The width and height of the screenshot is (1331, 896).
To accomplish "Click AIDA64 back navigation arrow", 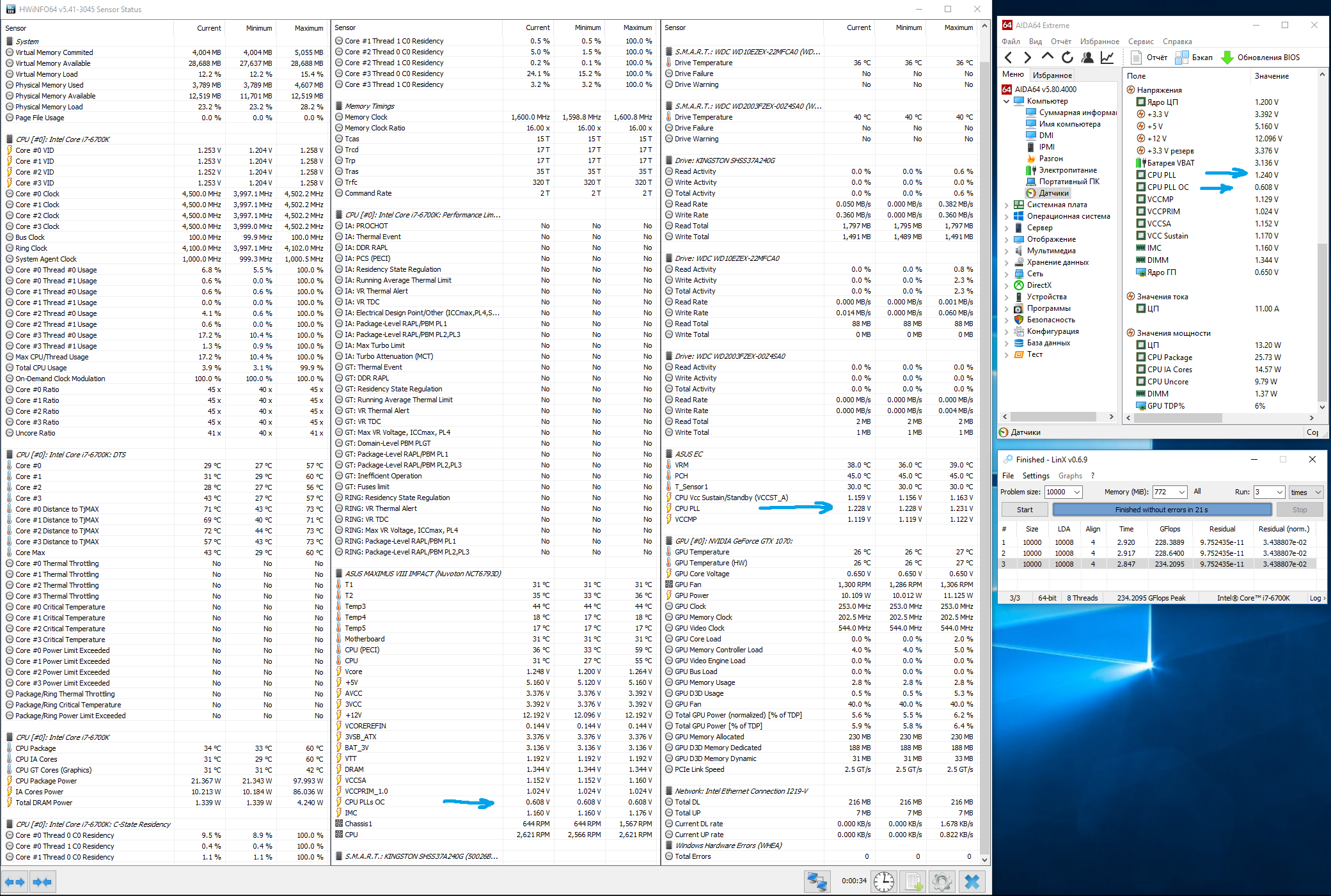I will tap(1009, 58).
